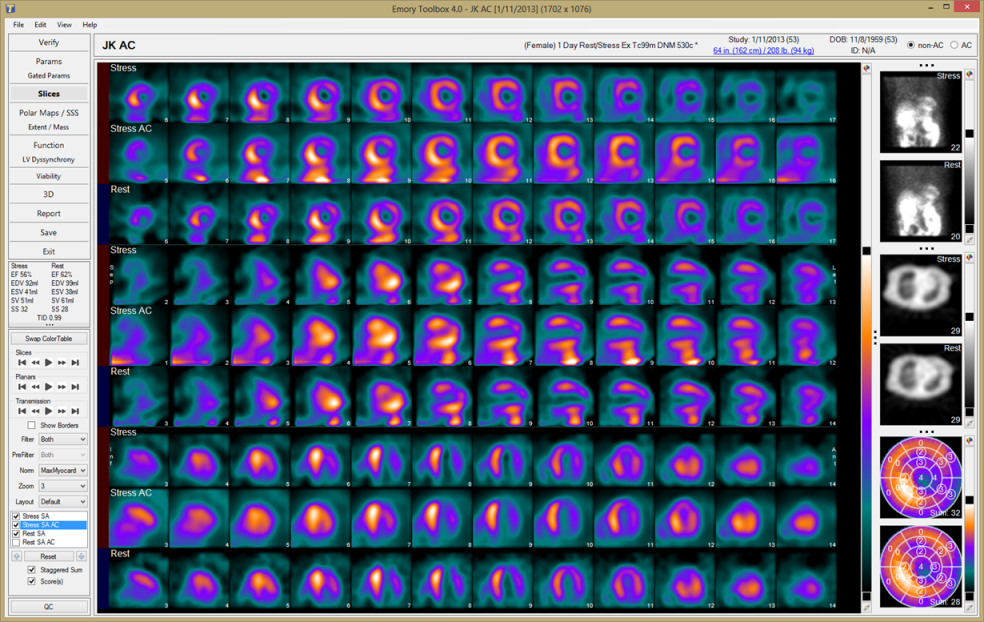984x622 pixels.
Task: Switch to the Function view
Action: pos(49,145)
